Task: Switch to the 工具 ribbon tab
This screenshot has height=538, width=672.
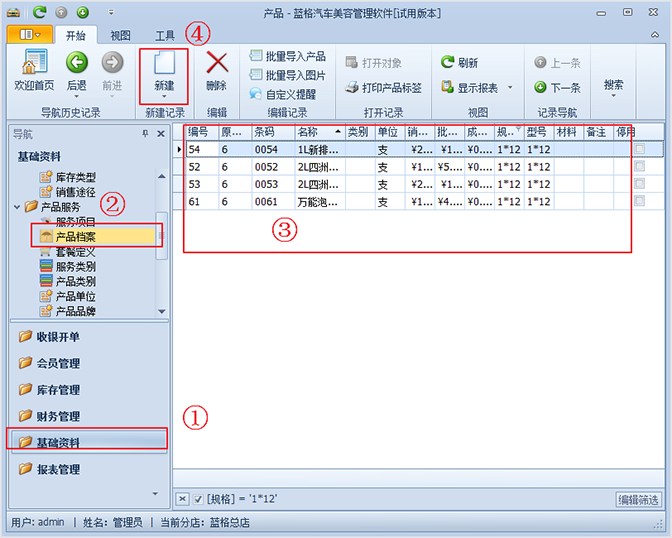Action: [164, 35]
